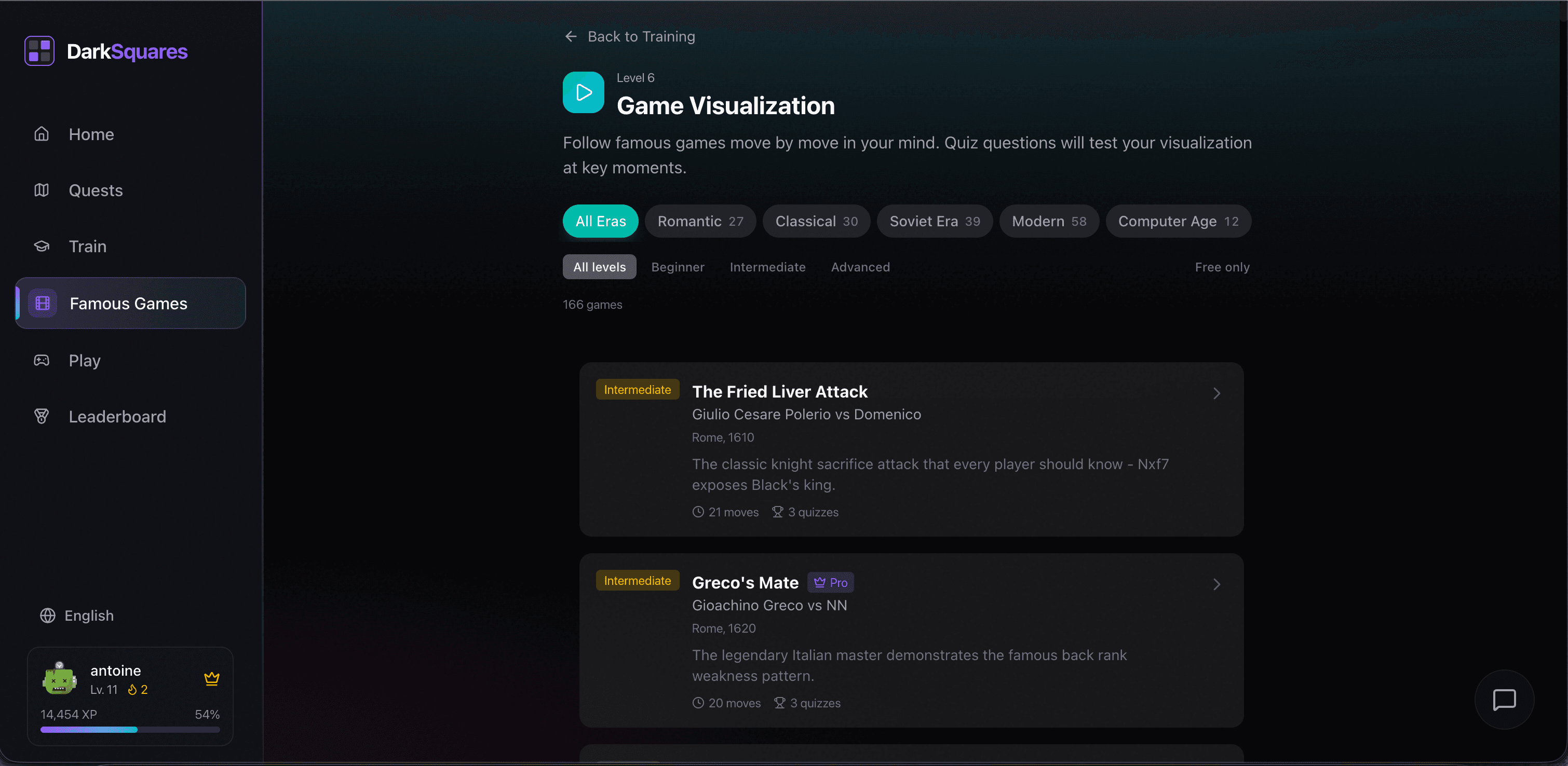This screenshot has height=766, width=1568.
Task: Filter games by Advanced level
Action: coord(860,266)
